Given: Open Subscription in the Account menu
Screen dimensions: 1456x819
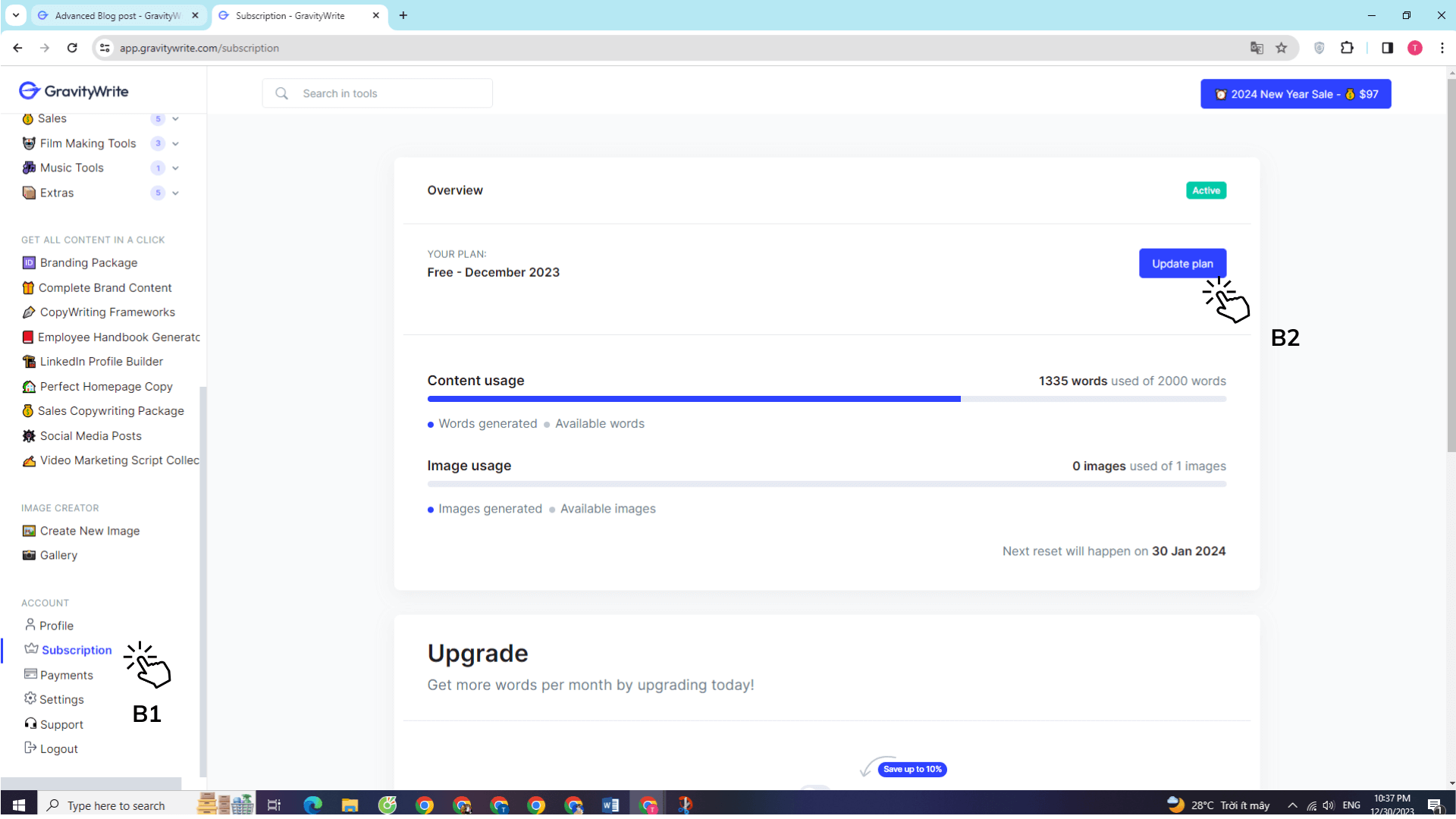Looking at the screenshot, I should (77, 650).
